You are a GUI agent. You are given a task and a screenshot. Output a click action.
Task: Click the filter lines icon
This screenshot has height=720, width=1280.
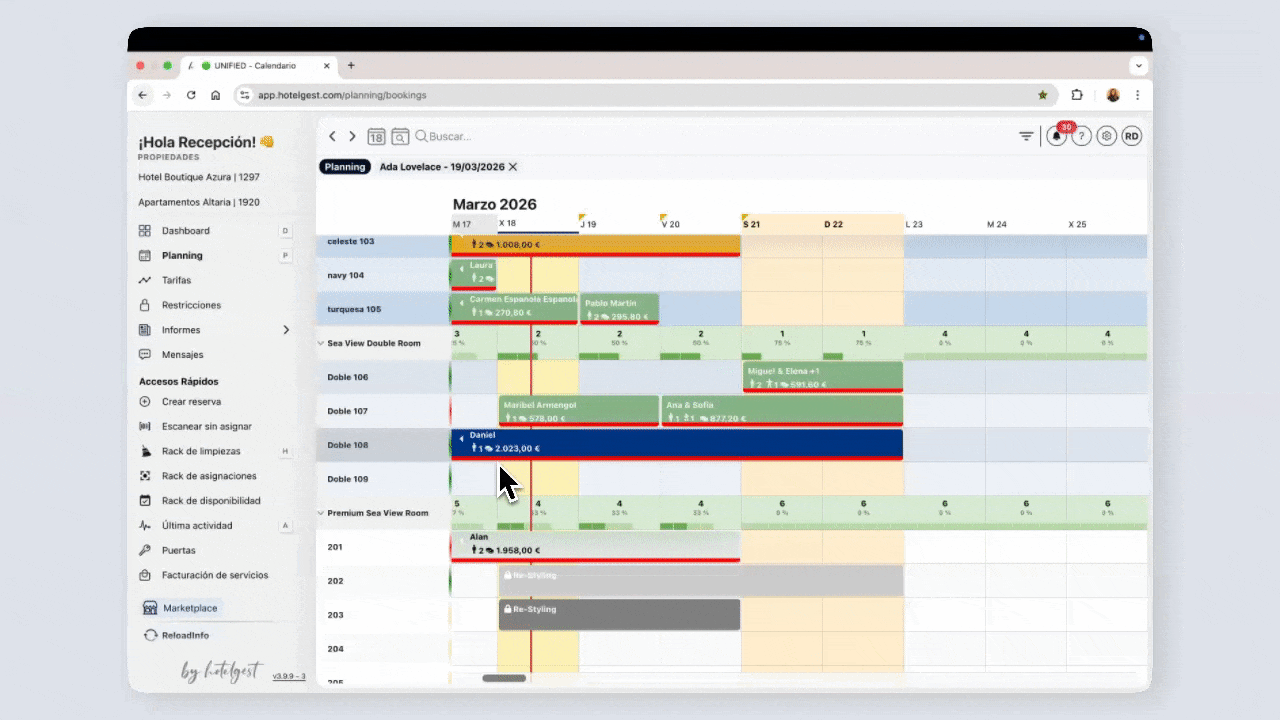click(x=1026, y=137)
